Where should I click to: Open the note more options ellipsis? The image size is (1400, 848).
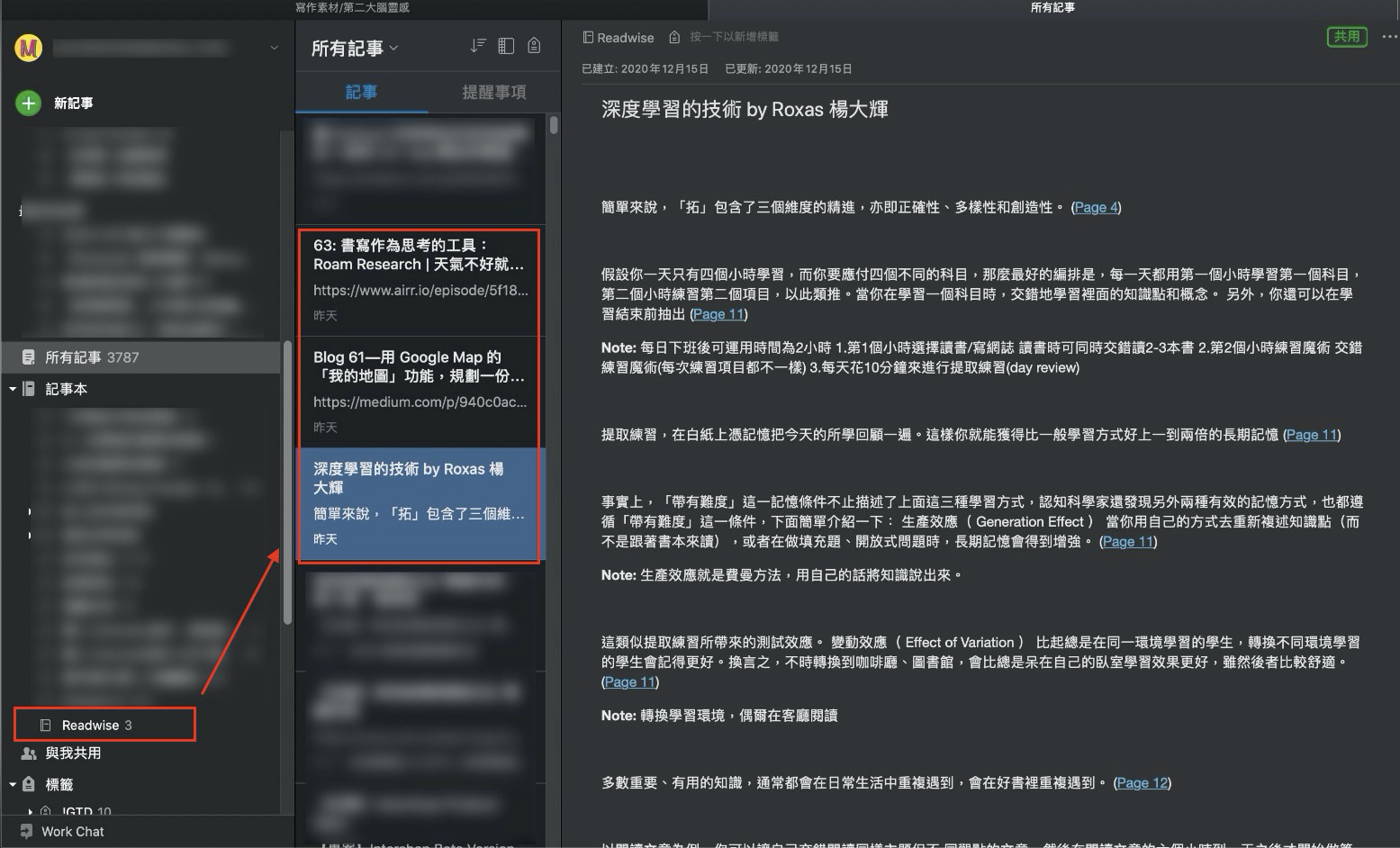click(x=1389, y=37)
